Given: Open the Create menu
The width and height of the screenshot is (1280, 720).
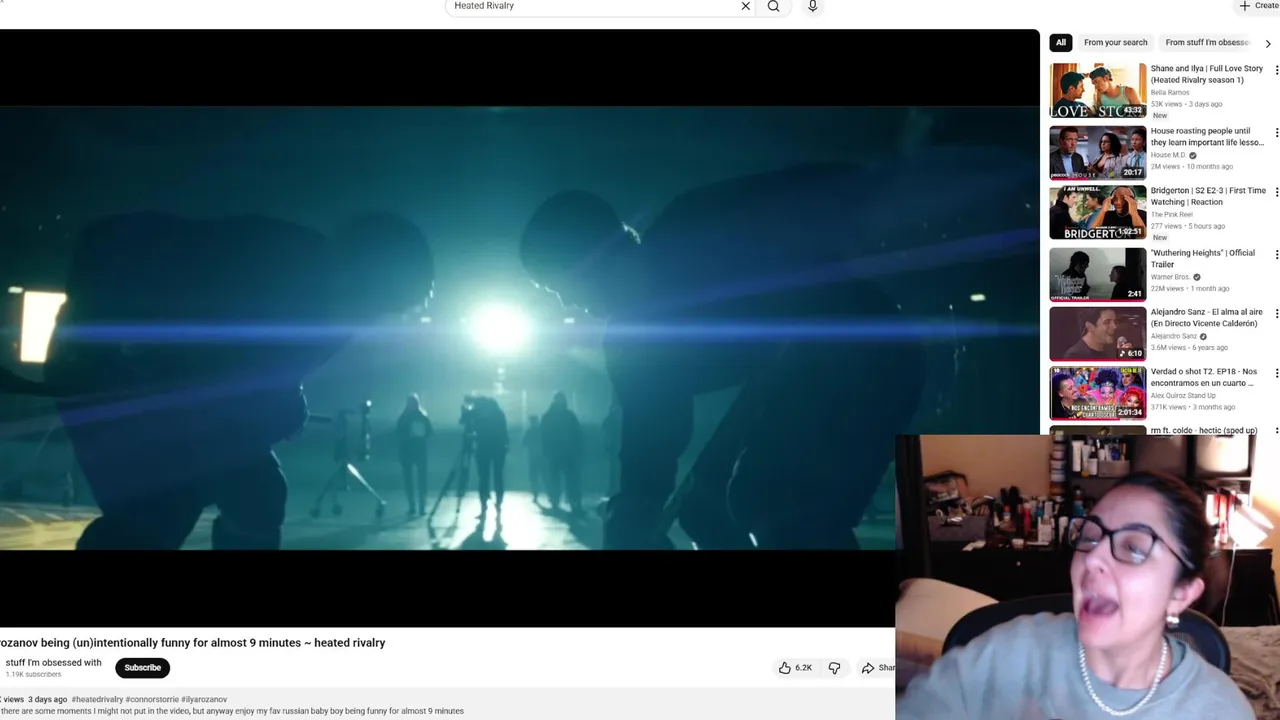Looking at the screenshot, I should pos(1259,6).
